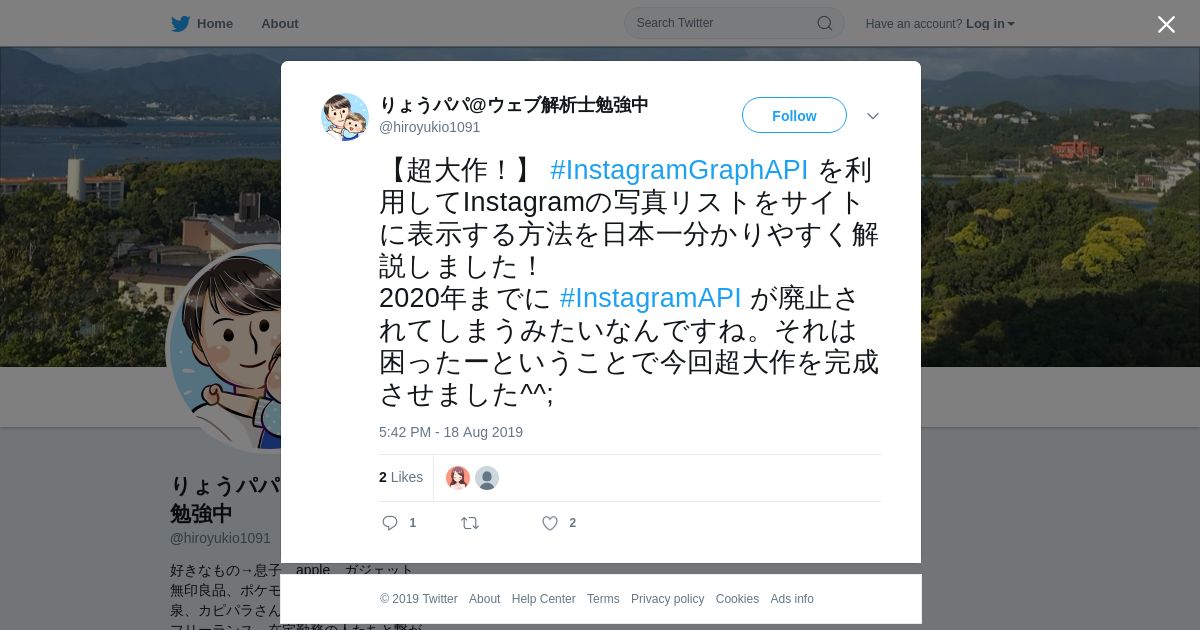This screenshot has height=630, width=1200.
Task: Expand the tweet options chevron
Action: click(873, 116)
